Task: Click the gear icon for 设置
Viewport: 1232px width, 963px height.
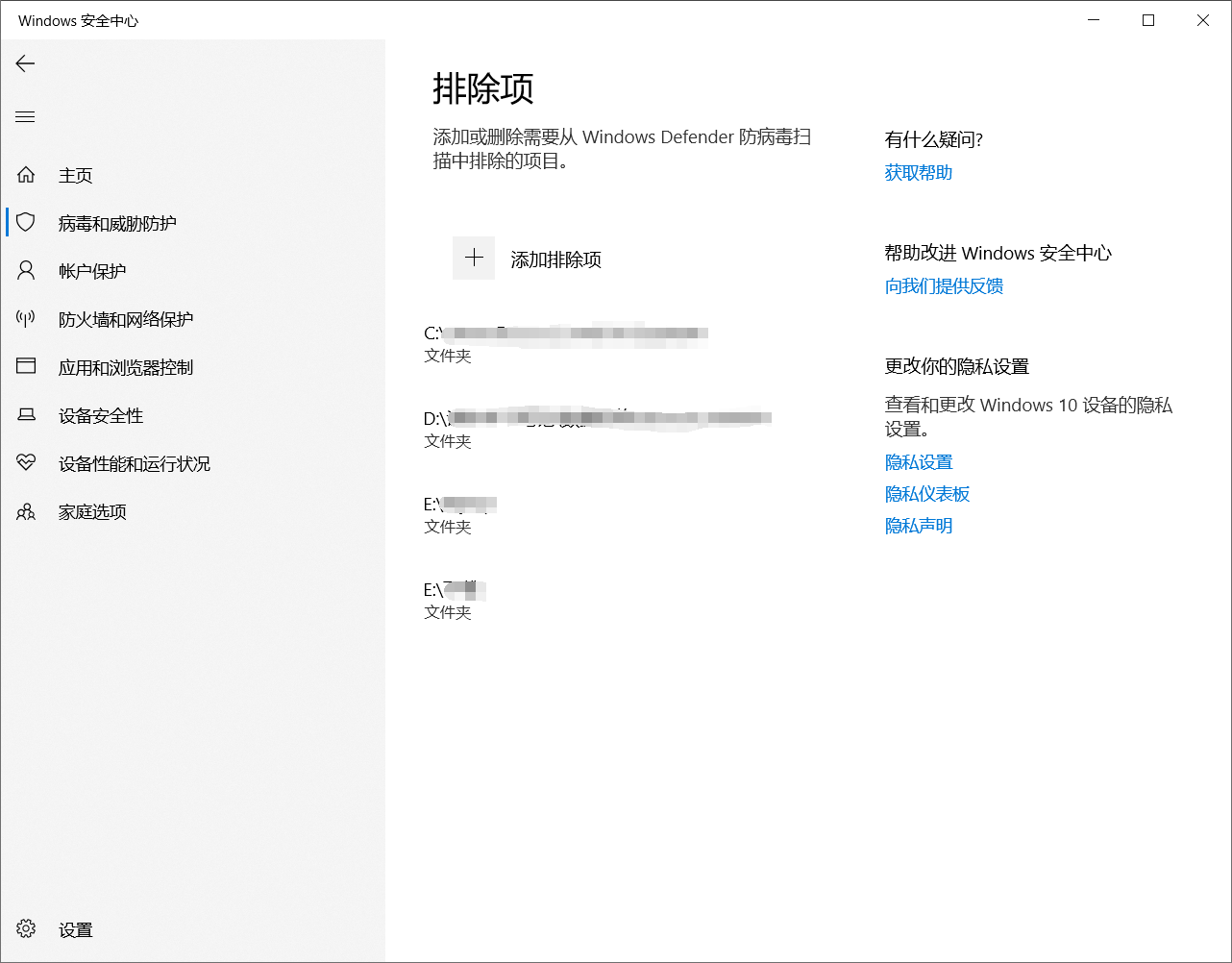Action: coord(26,929)
